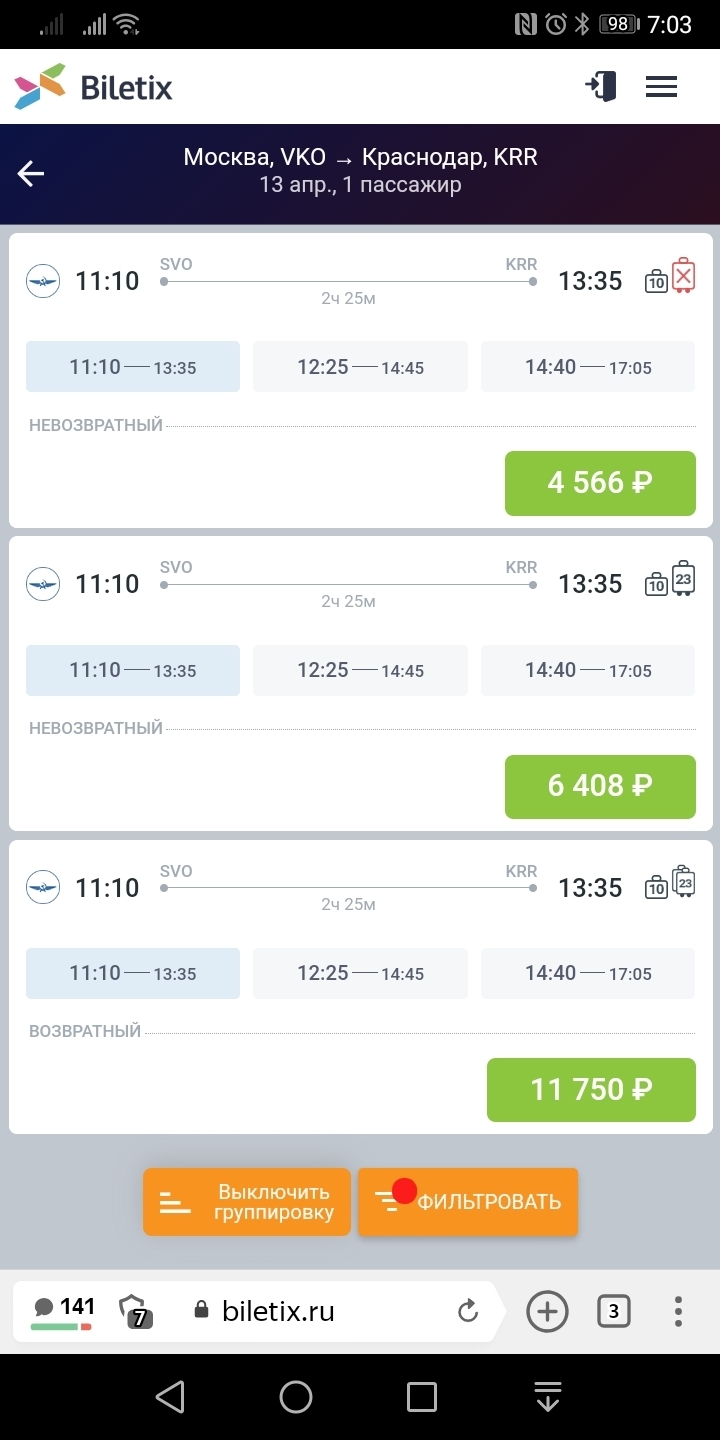Expand the ВОЗВРАТНЫЙ fare details
Screen dimensions: 720x1440
(x=85, y=1031)
